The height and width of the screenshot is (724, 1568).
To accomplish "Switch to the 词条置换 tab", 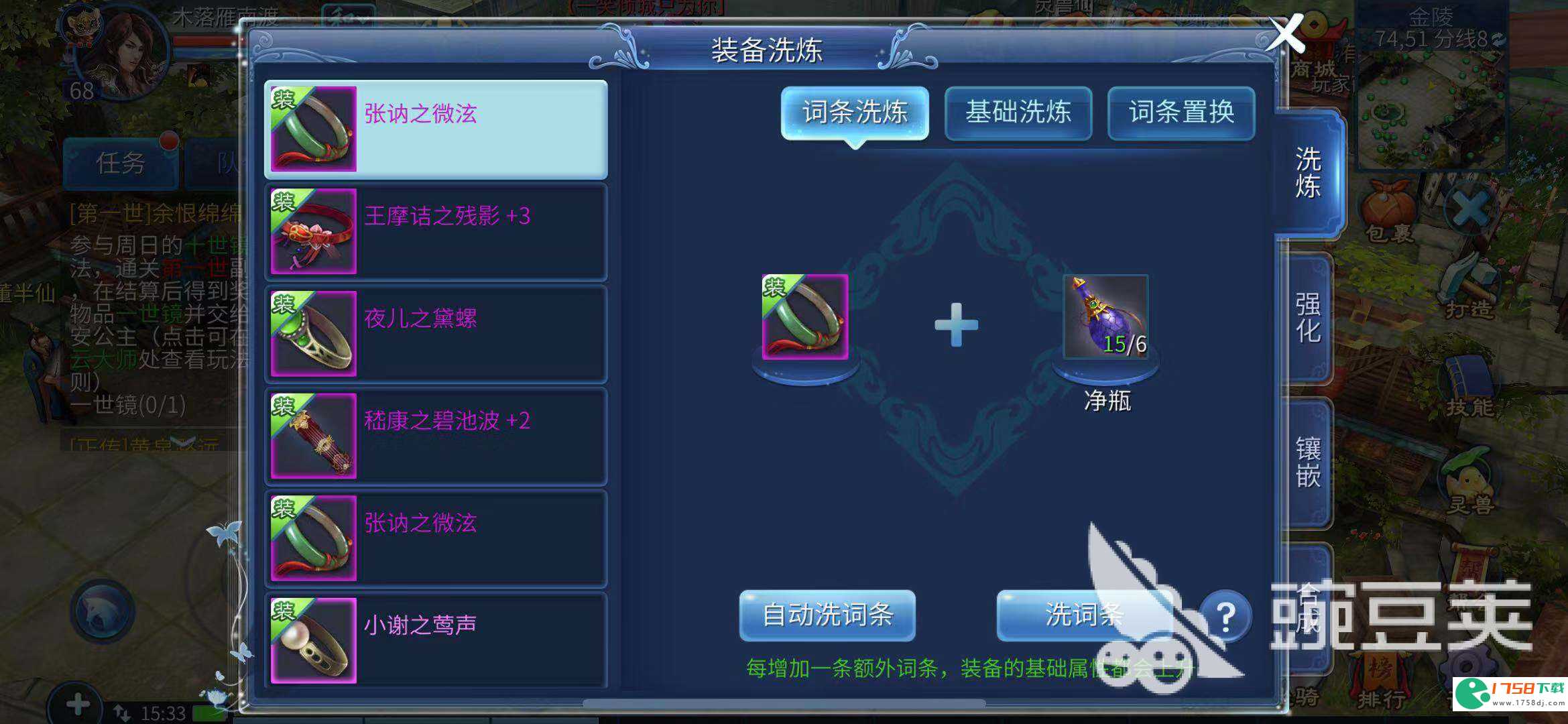I will point(1181,113).
